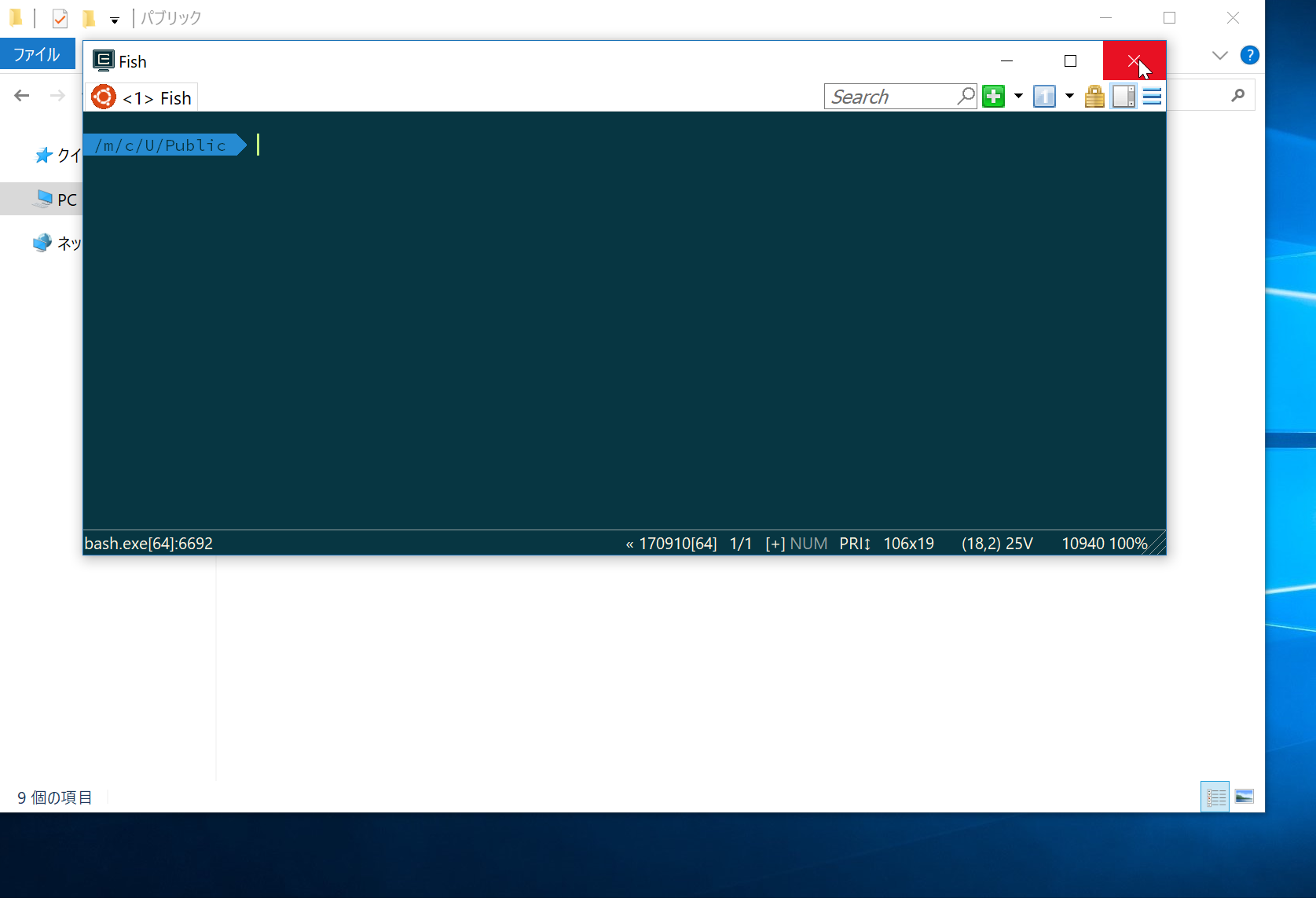Open the ファイル menu
The height and width of the screenshot is (898, 1316).
[36, 54]
